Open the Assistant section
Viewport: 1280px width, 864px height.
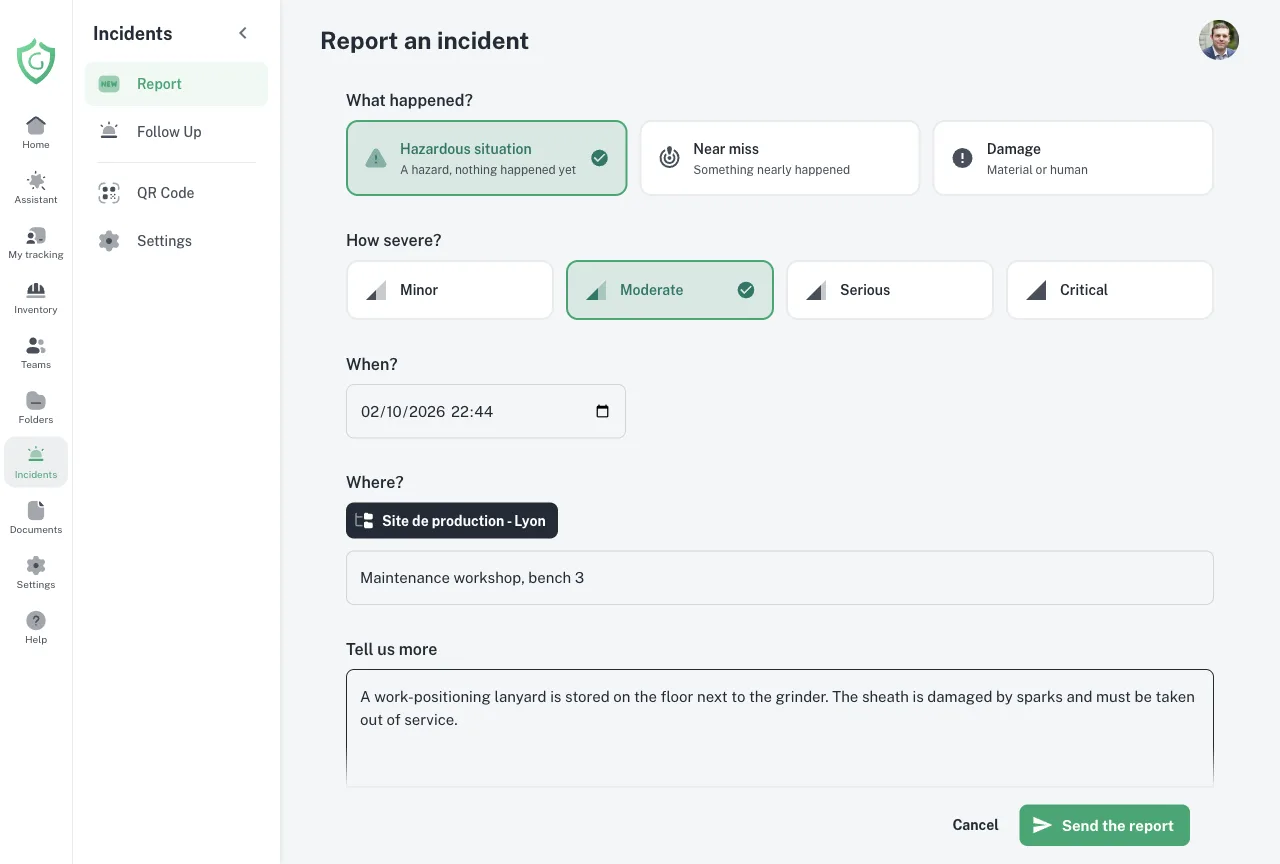point(36,187)
